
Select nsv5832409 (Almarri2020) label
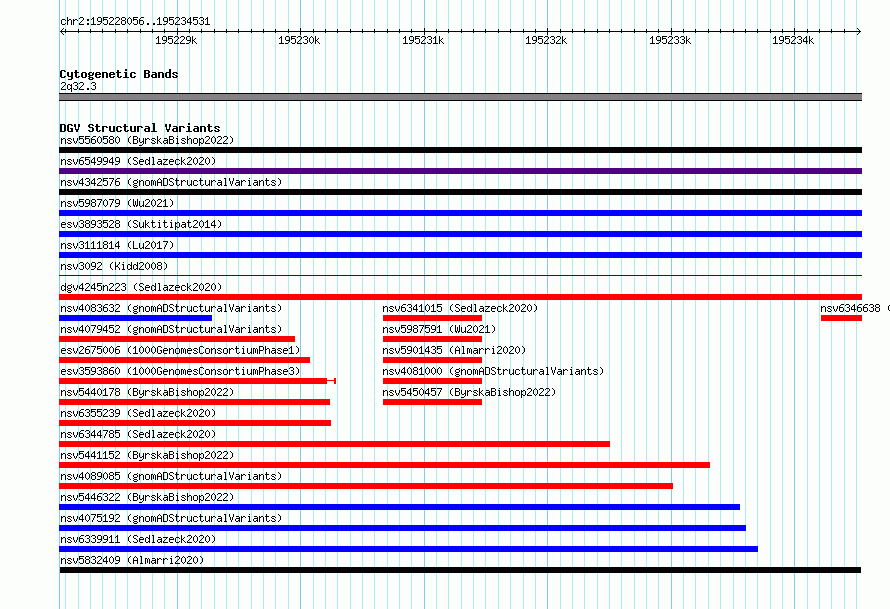pos(132,560)
